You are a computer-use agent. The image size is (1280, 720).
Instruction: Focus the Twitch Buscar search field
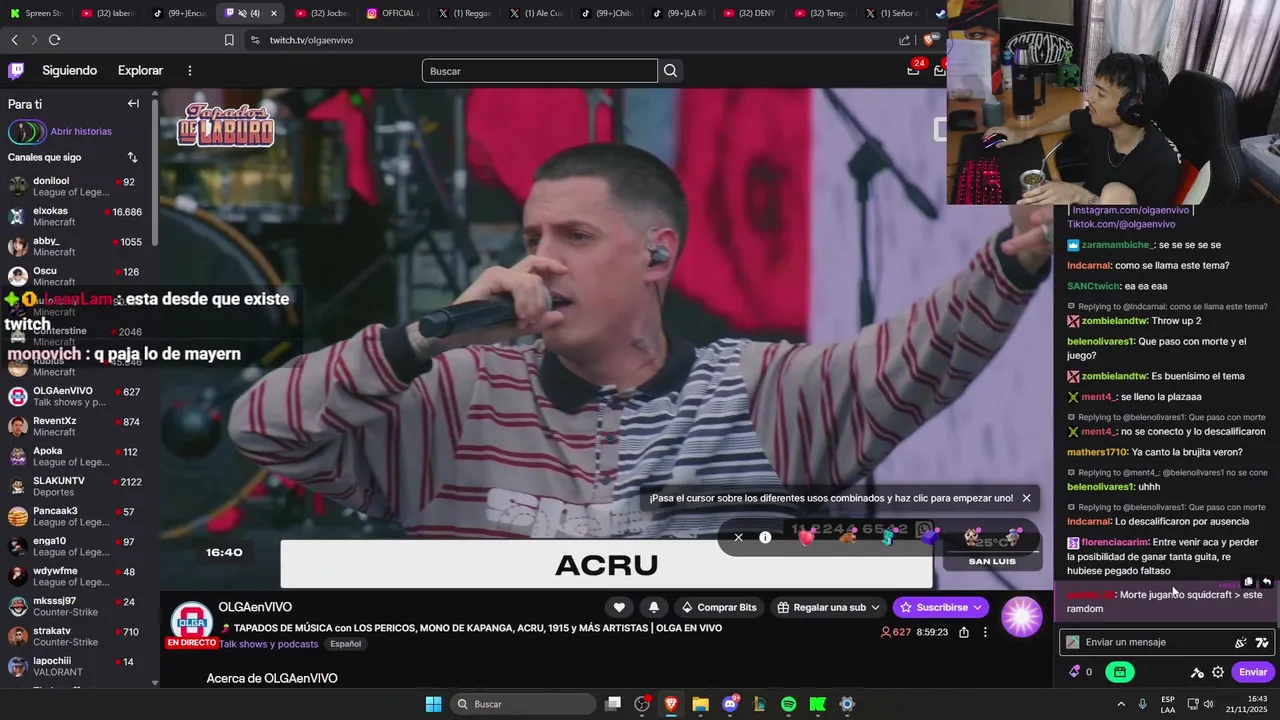(539, 71)
